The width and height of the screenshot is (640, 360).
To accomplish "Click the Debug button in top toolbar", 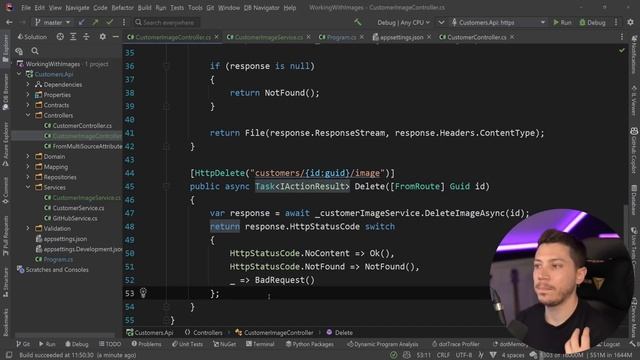I will [592, 22].
